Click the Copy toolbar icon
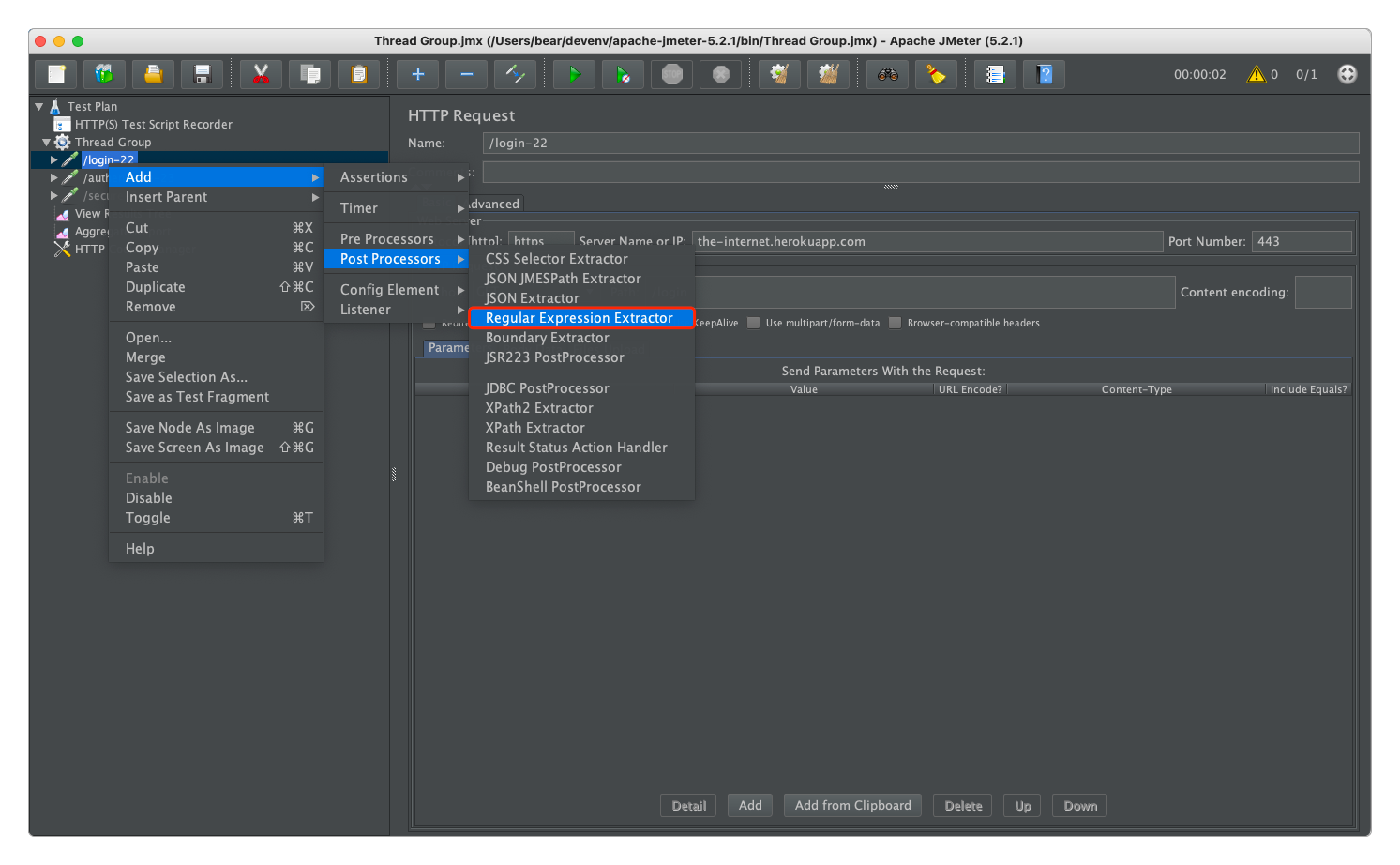This screenshot has height=865, width=1400. (309, 74)
